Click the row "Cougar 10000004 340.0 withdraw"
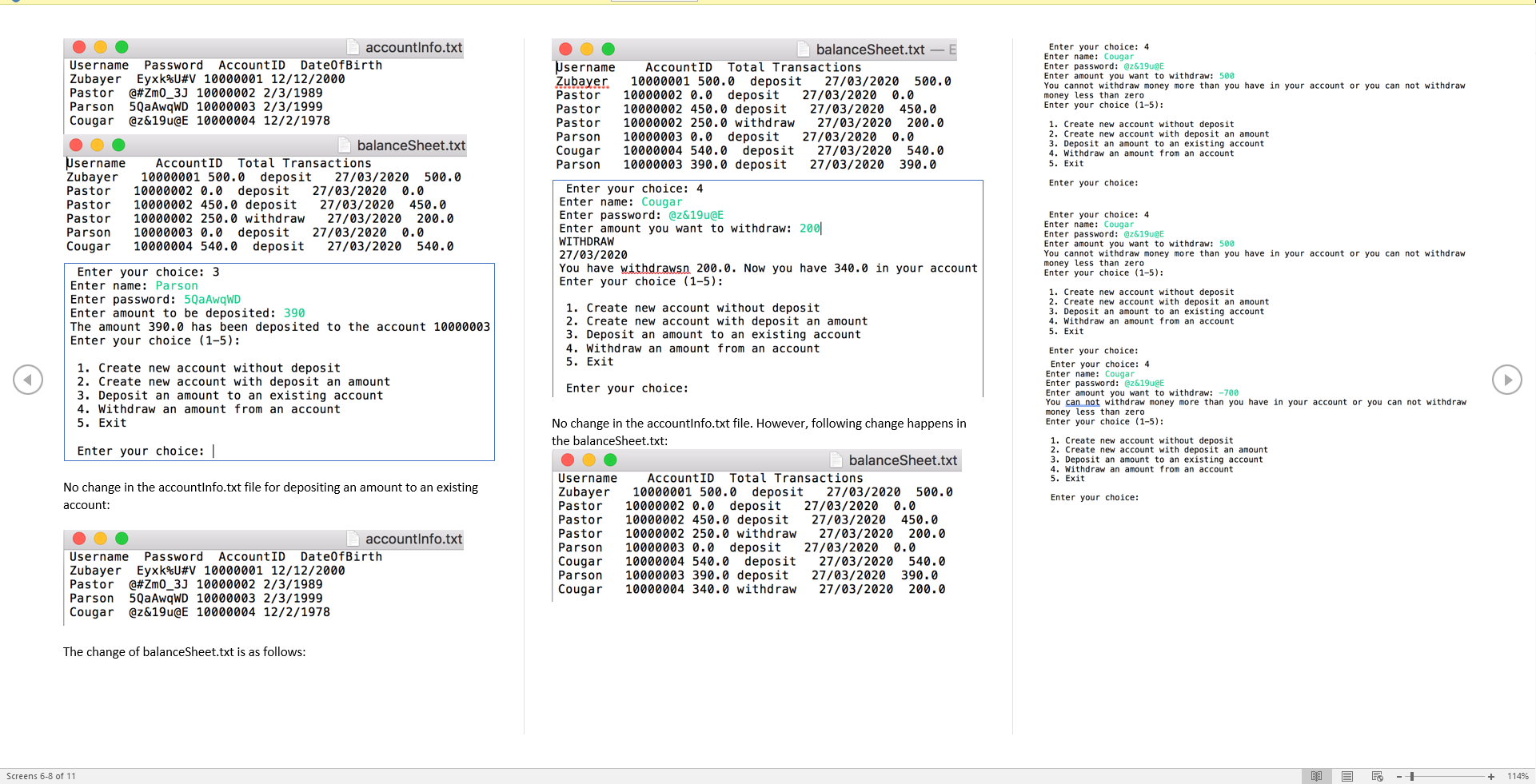 click(752, 589)
